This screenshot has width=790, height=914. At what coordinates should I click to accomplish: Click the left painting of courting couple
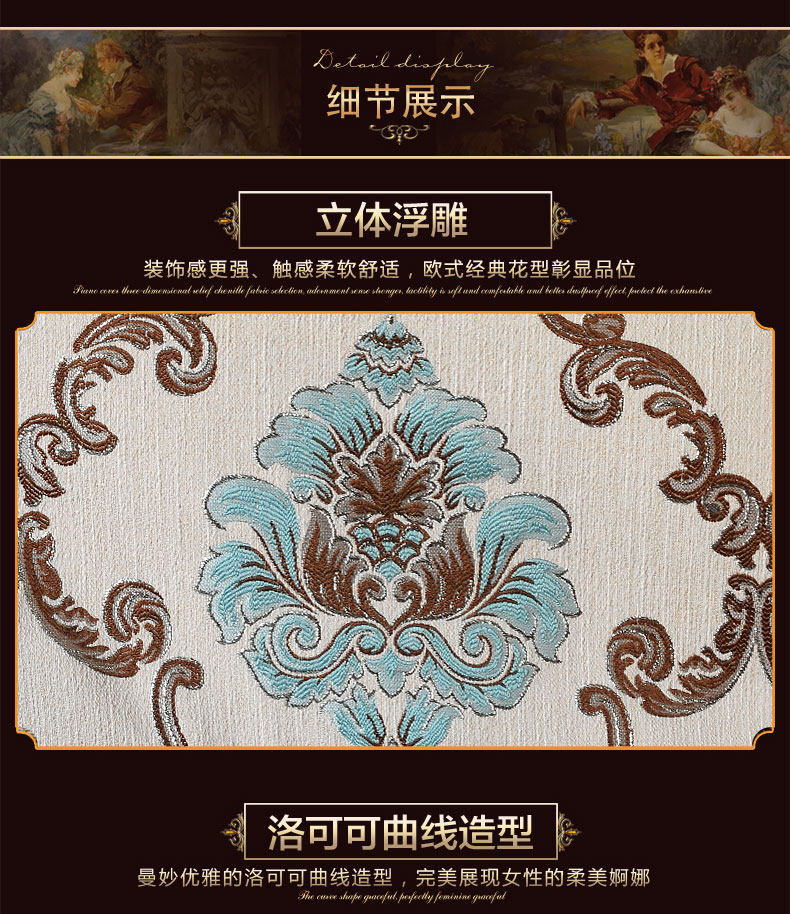coord(150,93)
